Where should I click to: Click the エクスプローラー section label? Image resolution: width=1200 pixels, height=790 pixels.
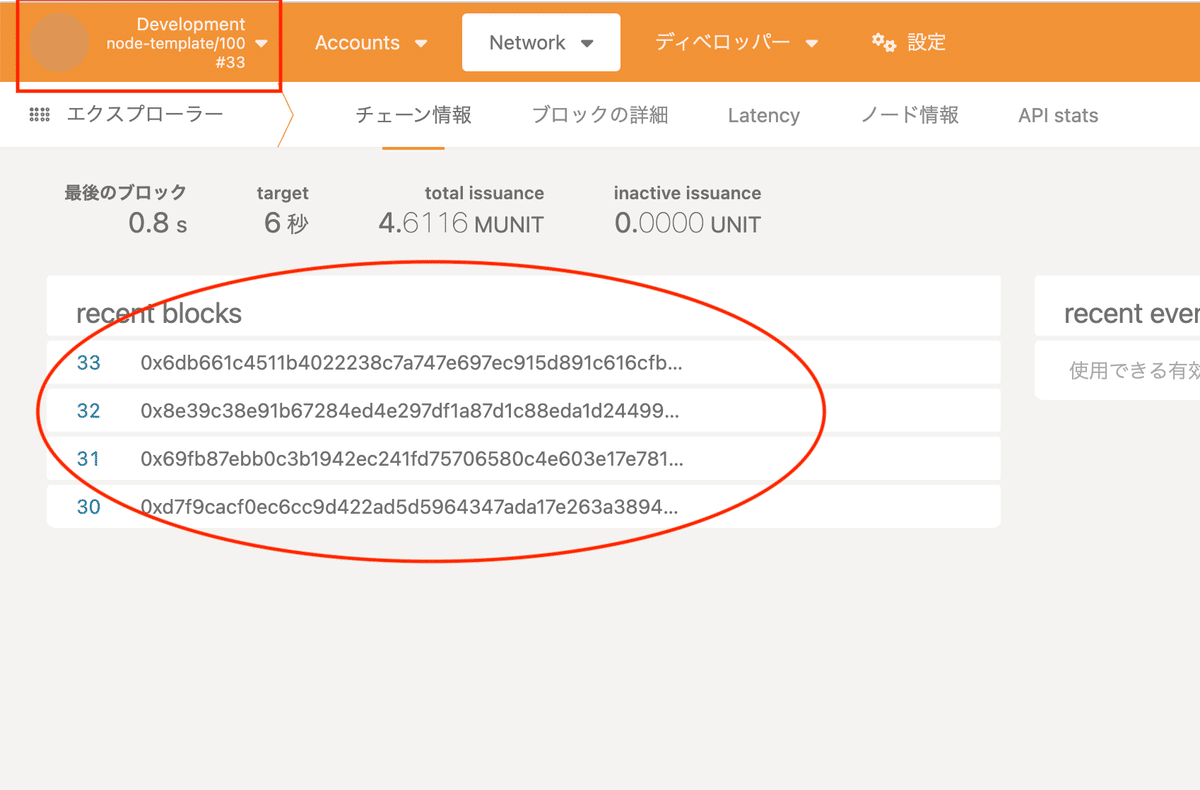click(x=145, y=115)
